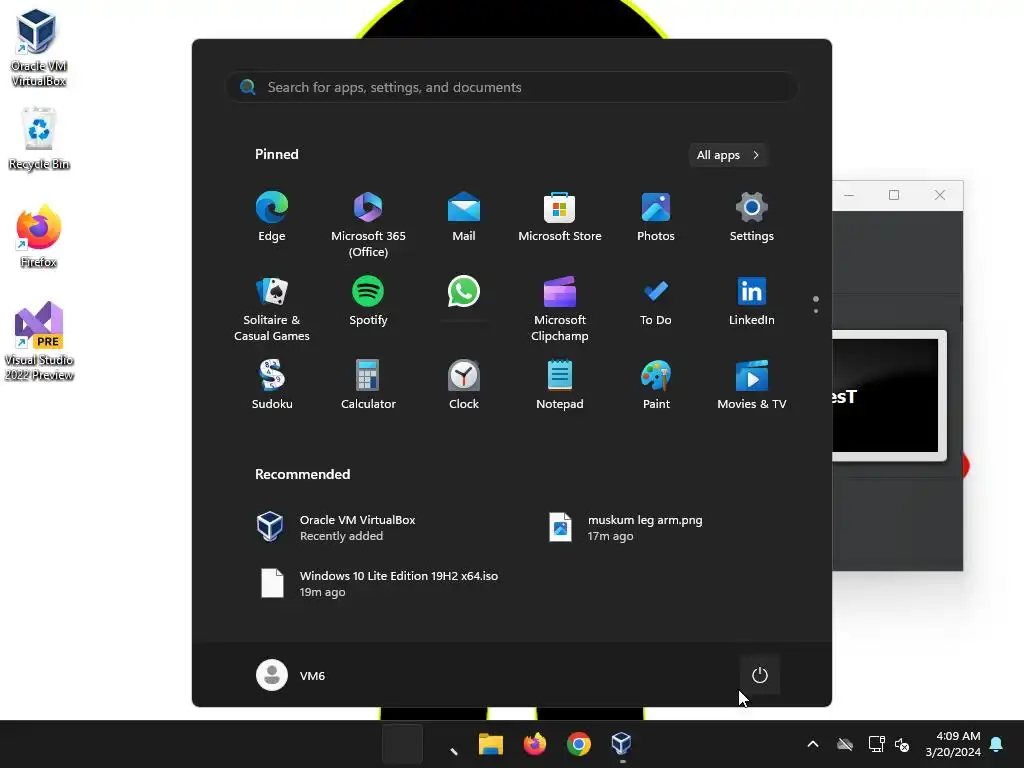This screenshot has width=1024, height=768.
Task: Minimize the background window
Action: [849, 195]
